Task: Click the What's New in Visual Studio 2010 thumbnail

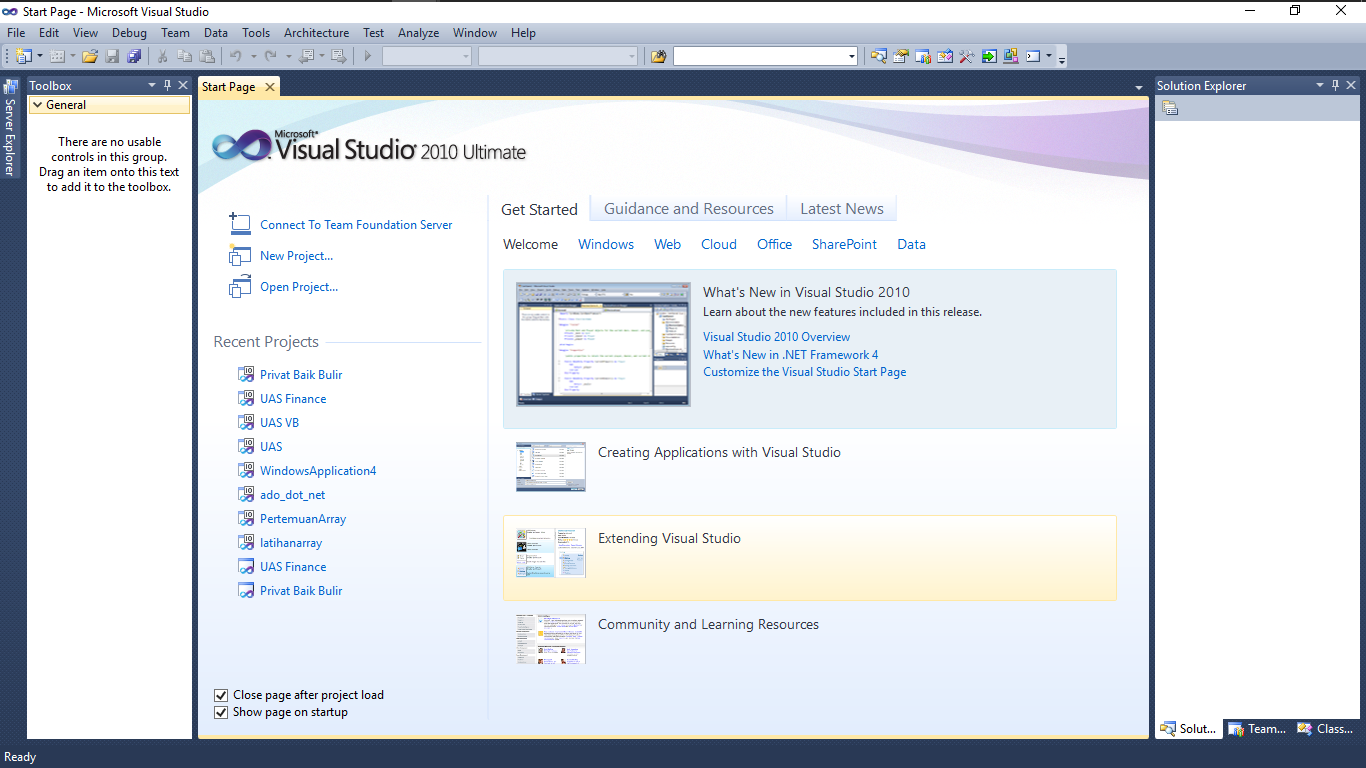Action: (x=603, y=344)
